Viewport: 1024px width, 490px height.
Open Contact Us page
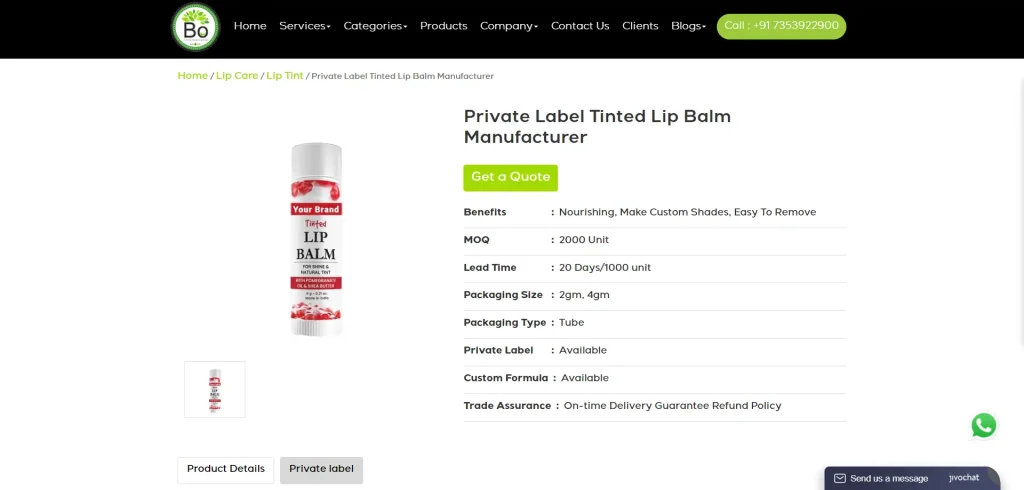580,26
